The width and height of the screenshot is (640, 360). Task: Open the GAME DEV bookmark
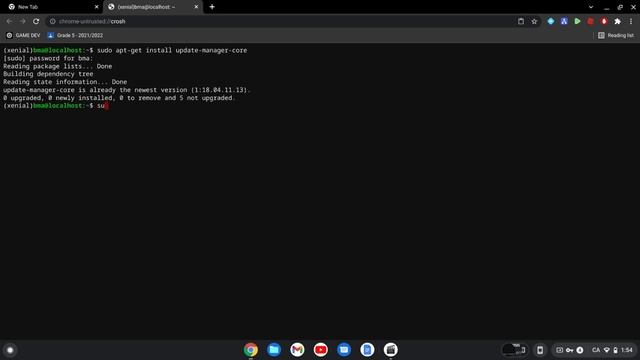tap(23, 36)
